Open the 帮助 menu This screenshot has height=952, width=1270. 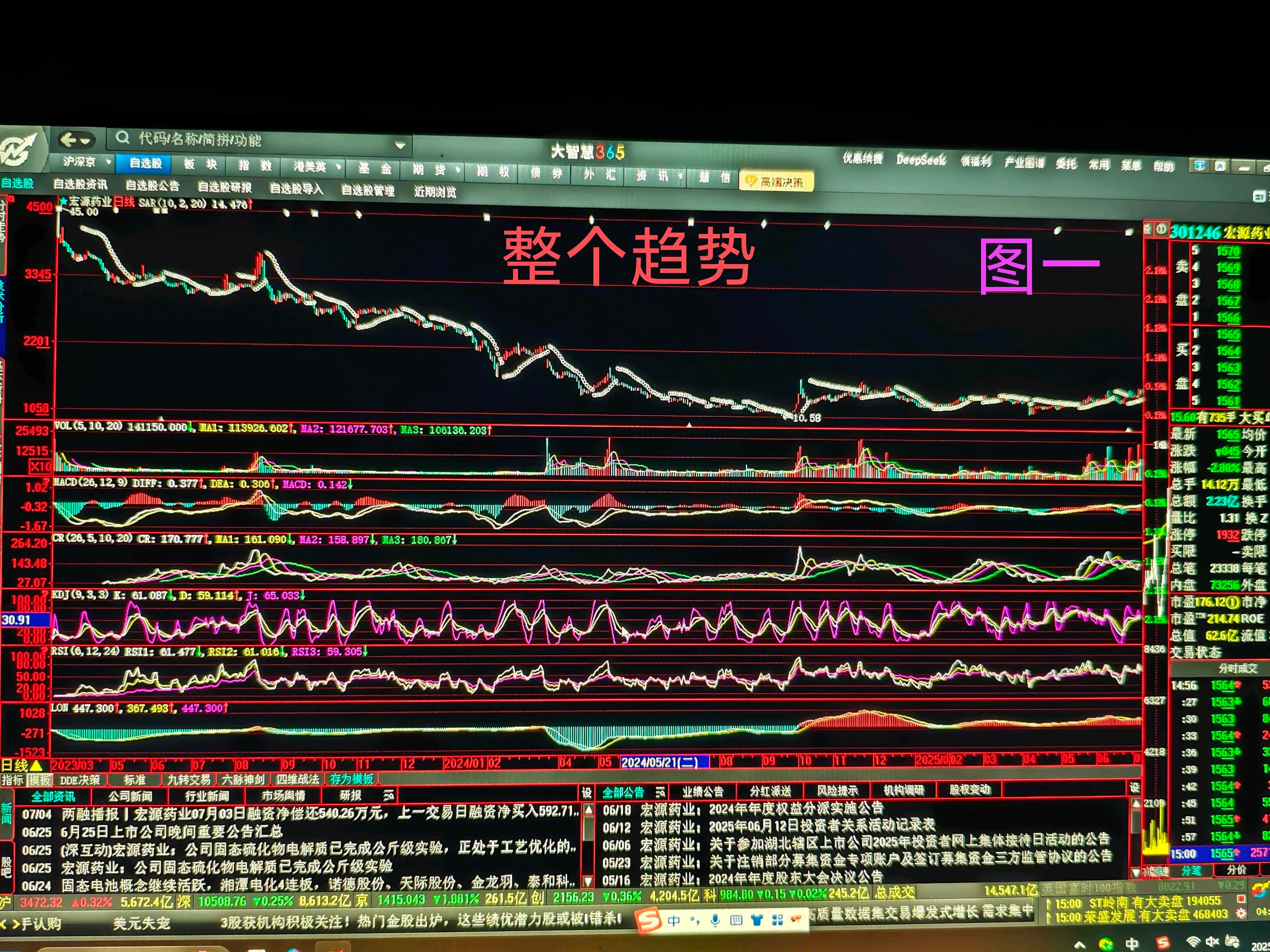[x=1164, y=167]
